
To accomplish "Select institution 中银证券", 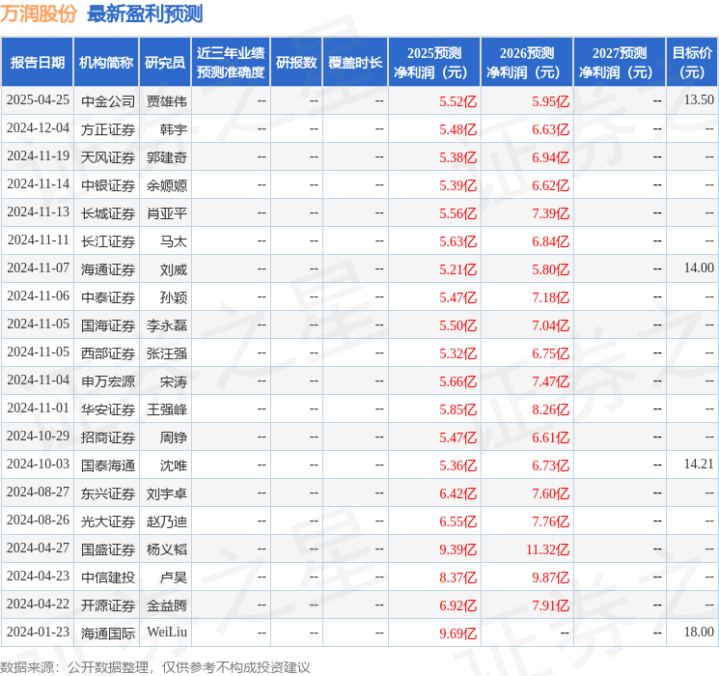I will click(x=108, y=186).
